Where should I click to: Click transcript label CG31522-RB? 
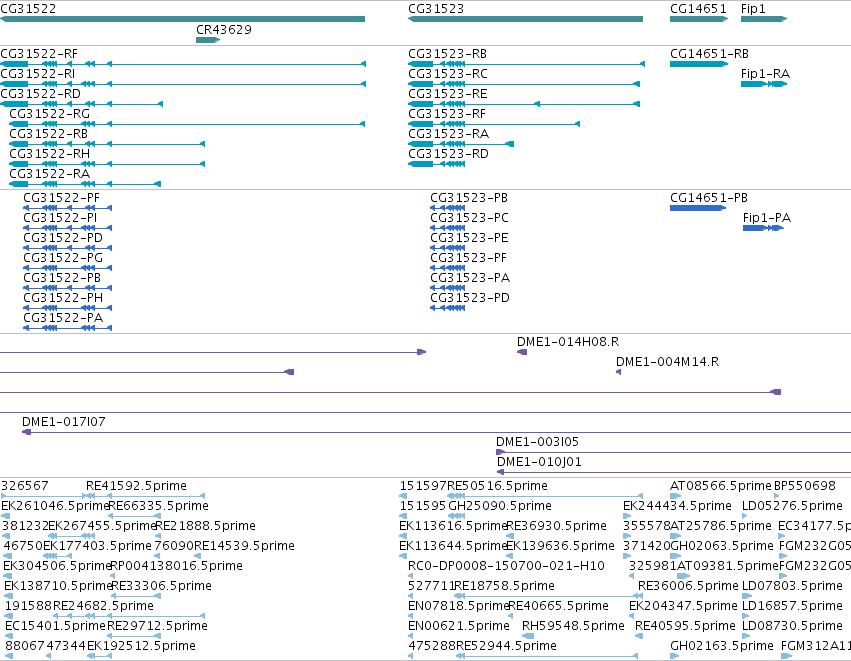(x=48, y=134)
